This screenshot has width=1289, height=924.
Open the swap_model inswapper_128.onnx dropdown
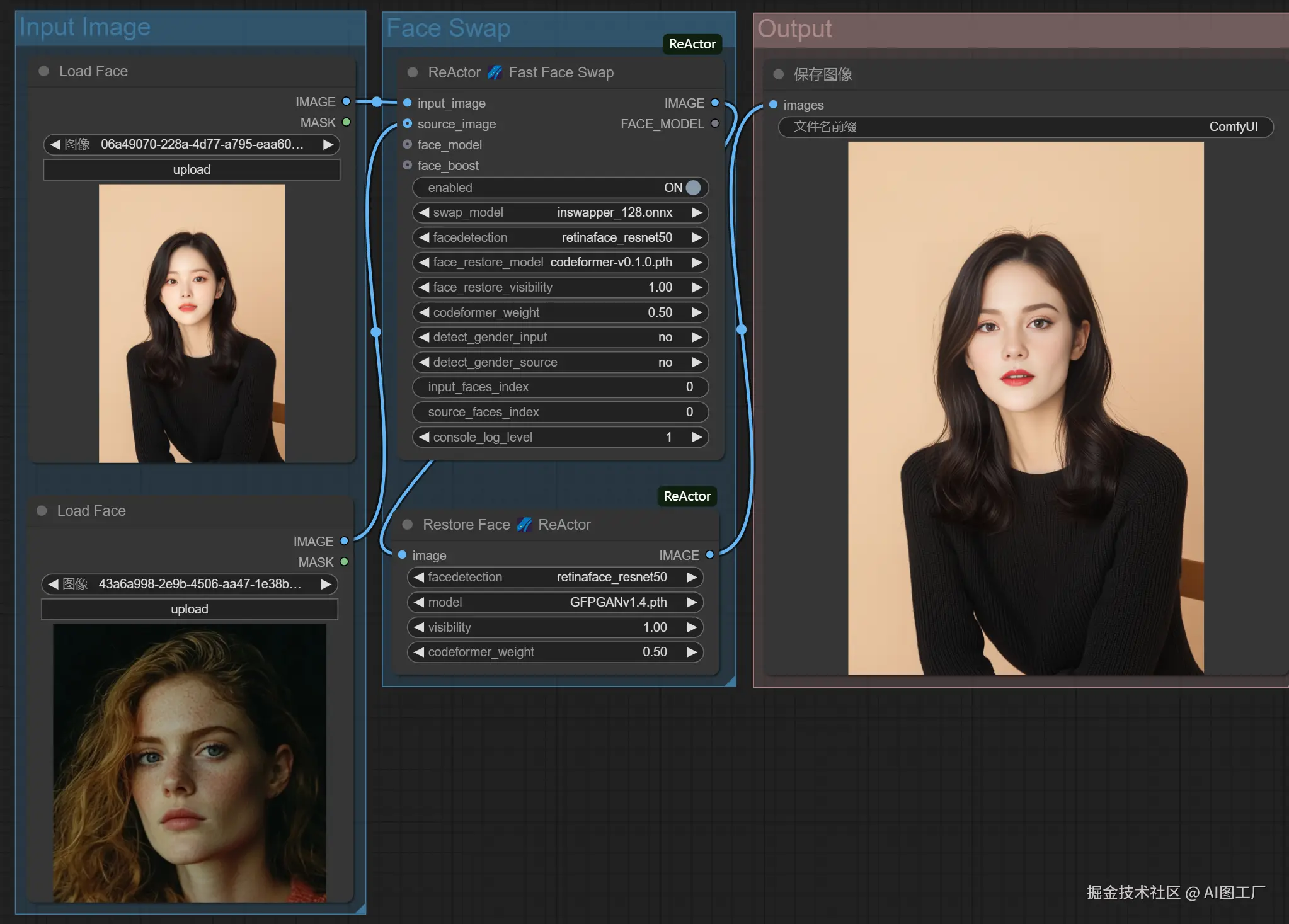[614, 212]
